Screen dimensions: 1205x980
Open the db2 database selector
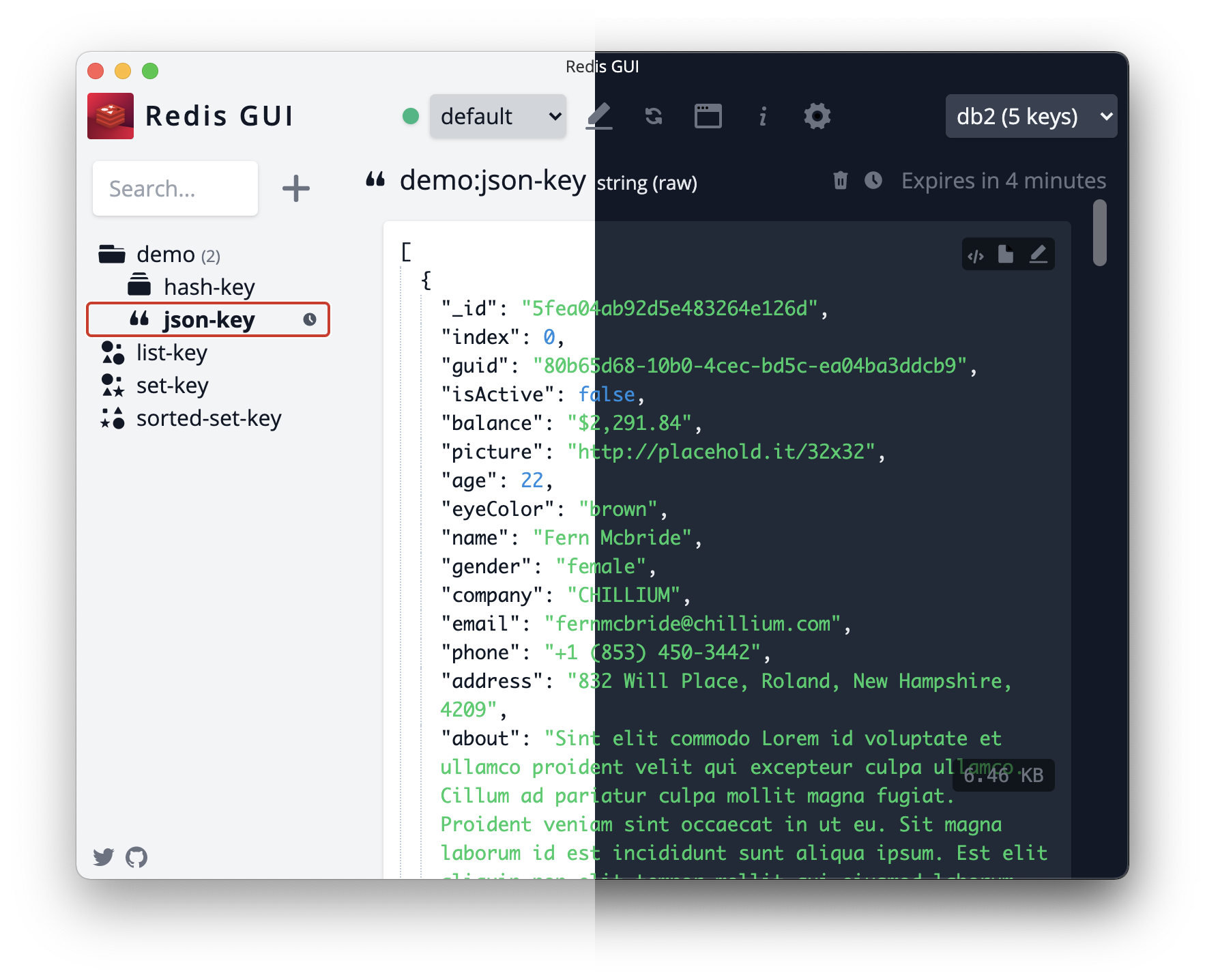1030,116
